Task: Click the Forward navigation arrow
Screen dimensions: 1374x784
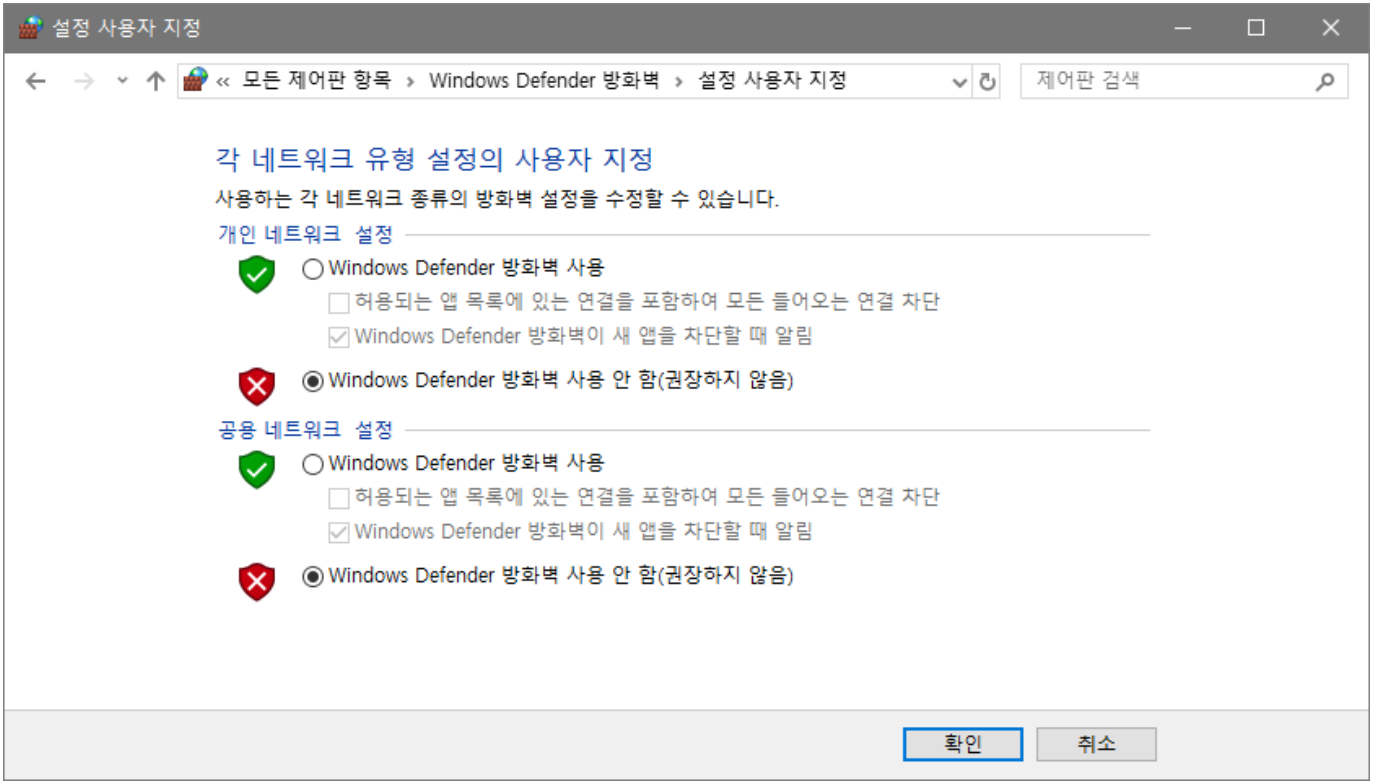Action: 84,82
